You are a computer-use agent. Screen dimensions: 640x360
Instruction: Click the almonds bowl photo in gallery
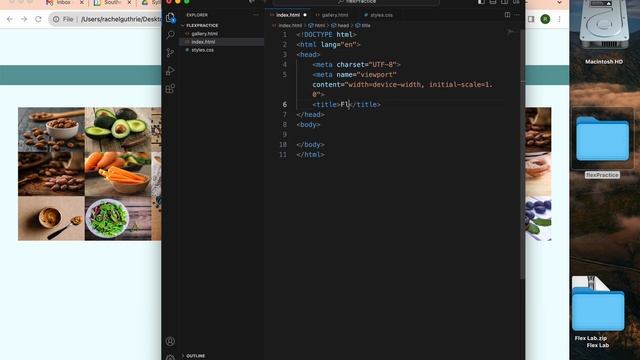[x=51, y=129]
